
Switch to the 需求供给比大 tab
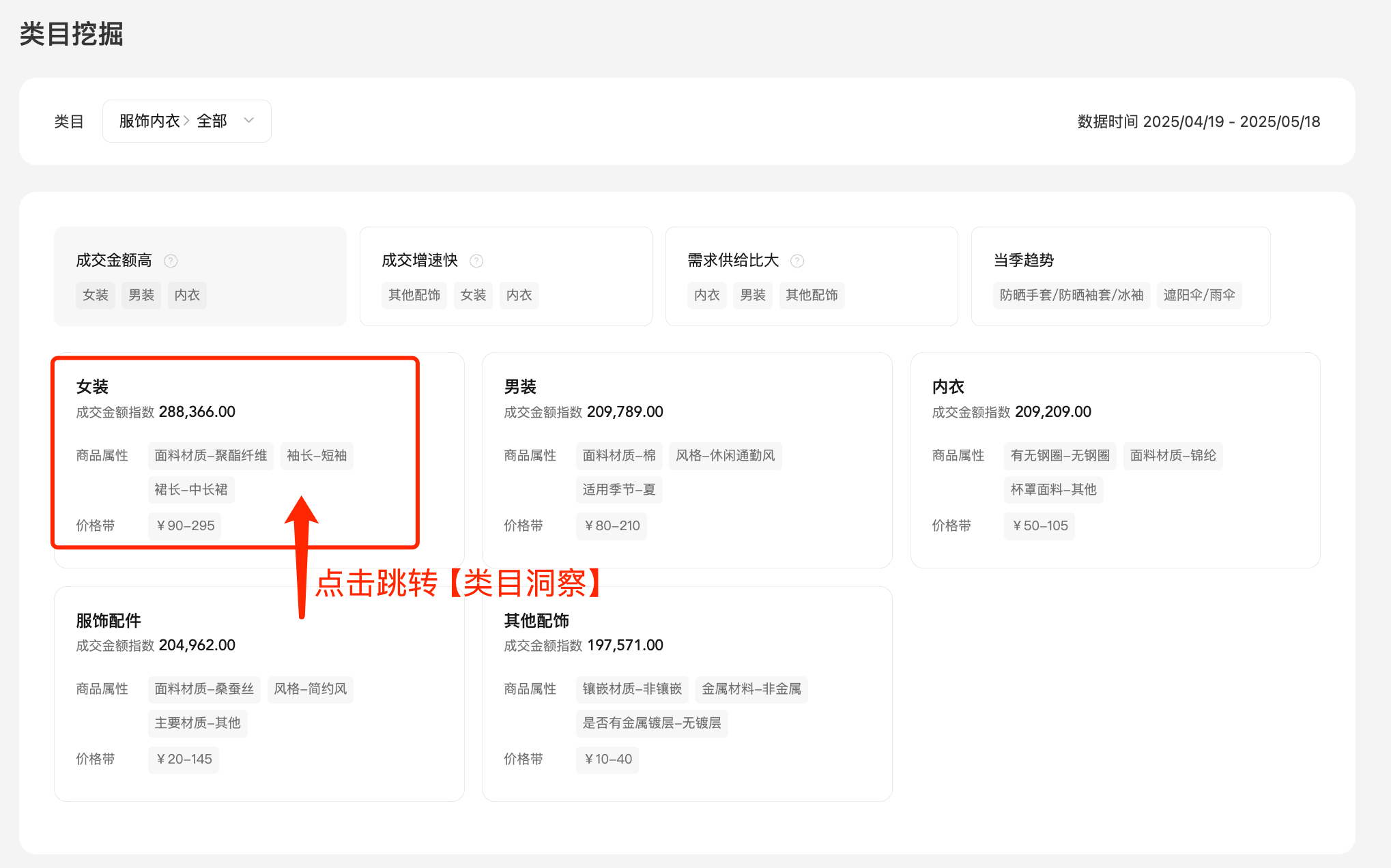[733, 260]
